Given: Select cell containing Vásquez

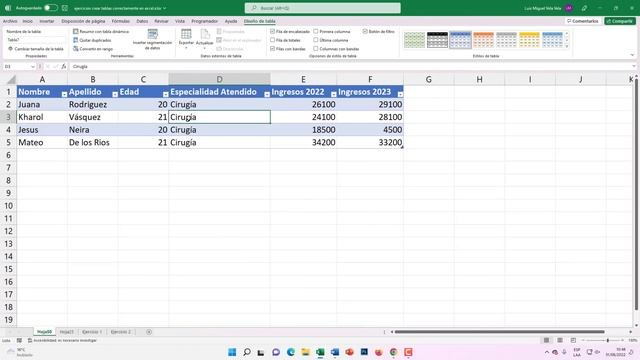Looking at the screenshot, I should [x=93, y=117].
